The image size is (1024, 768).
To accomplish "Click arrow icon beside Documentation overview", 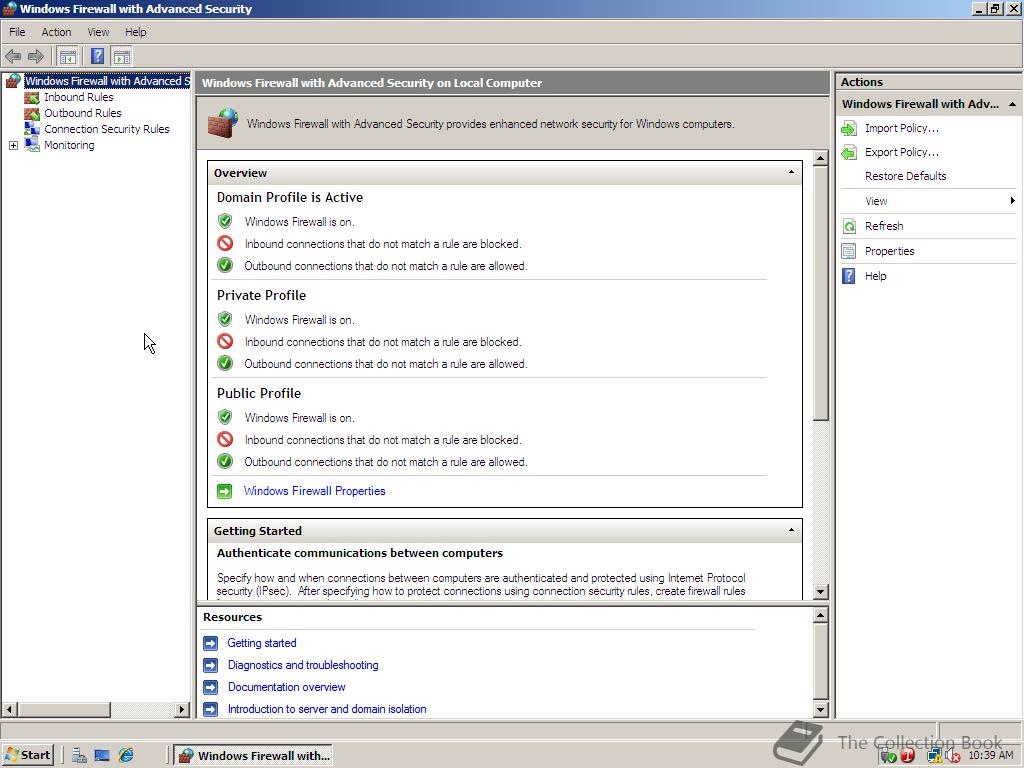I will [x=210, y=688].
